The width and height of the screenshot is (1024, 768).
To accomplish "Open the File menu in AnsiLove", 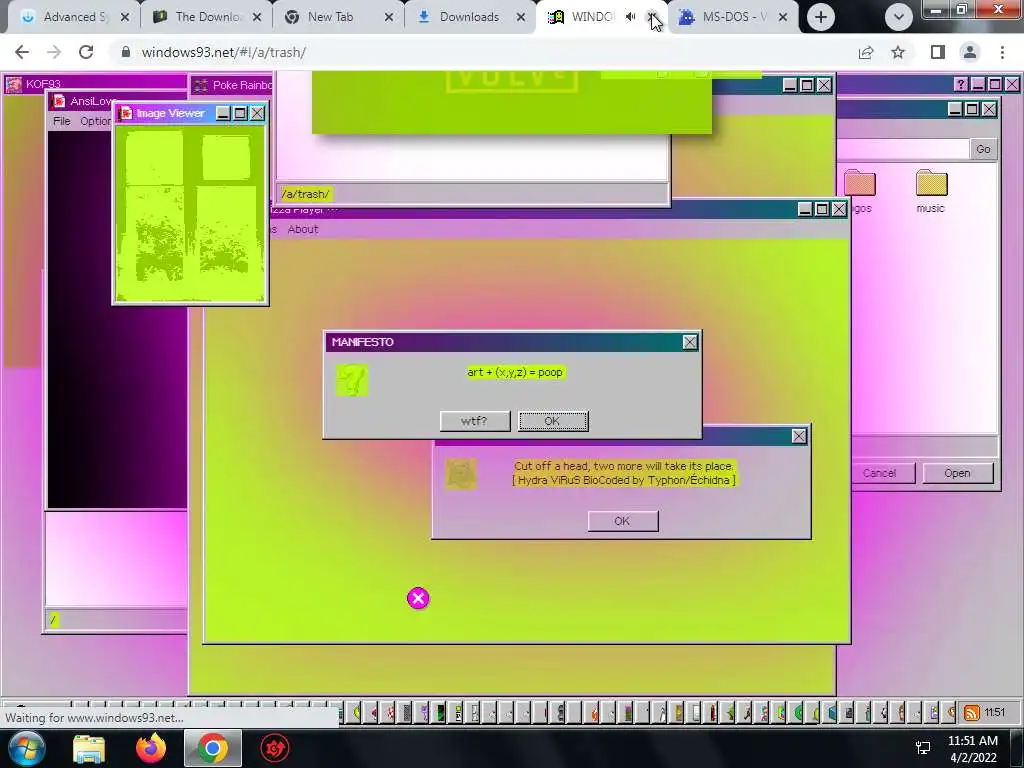I will point(62,121).
